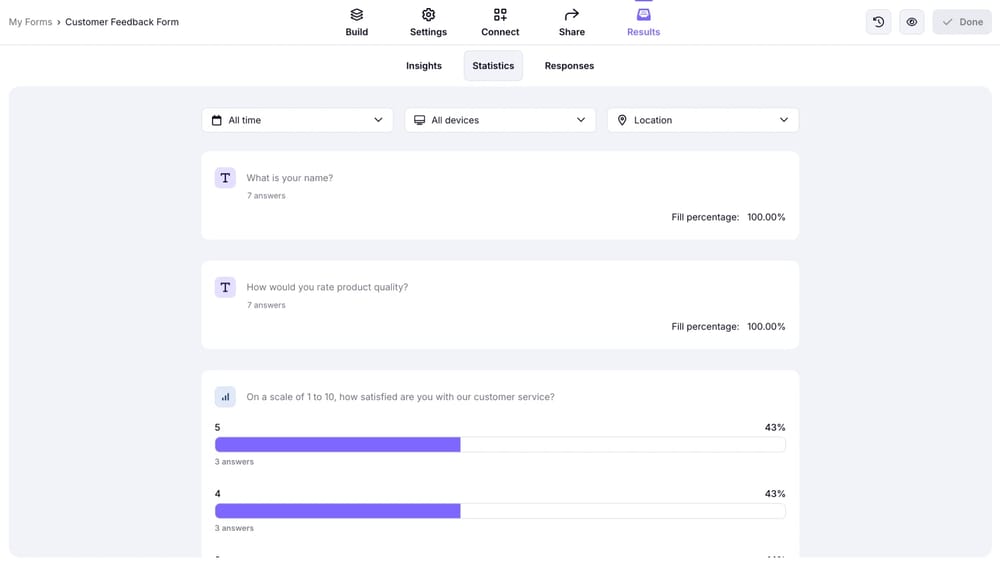This screenshot has height=566, width=1000.
Task: Click the Results inbox icon
Action: tap(643, 15)
